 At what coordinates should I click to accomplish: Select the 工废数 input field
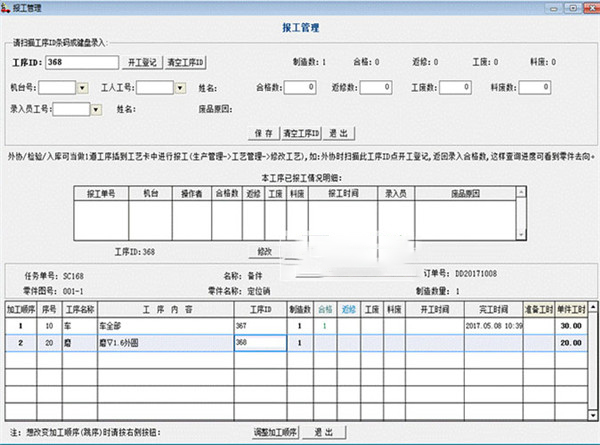tap(459, 87)
